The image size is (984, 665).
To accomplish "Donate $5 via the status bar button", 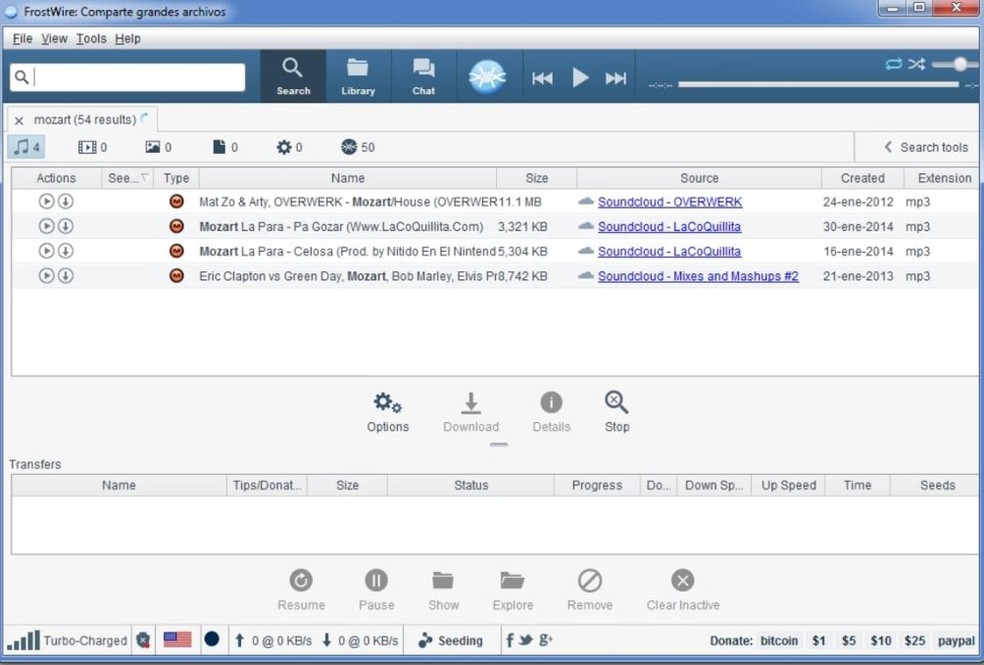I will 848,640.
